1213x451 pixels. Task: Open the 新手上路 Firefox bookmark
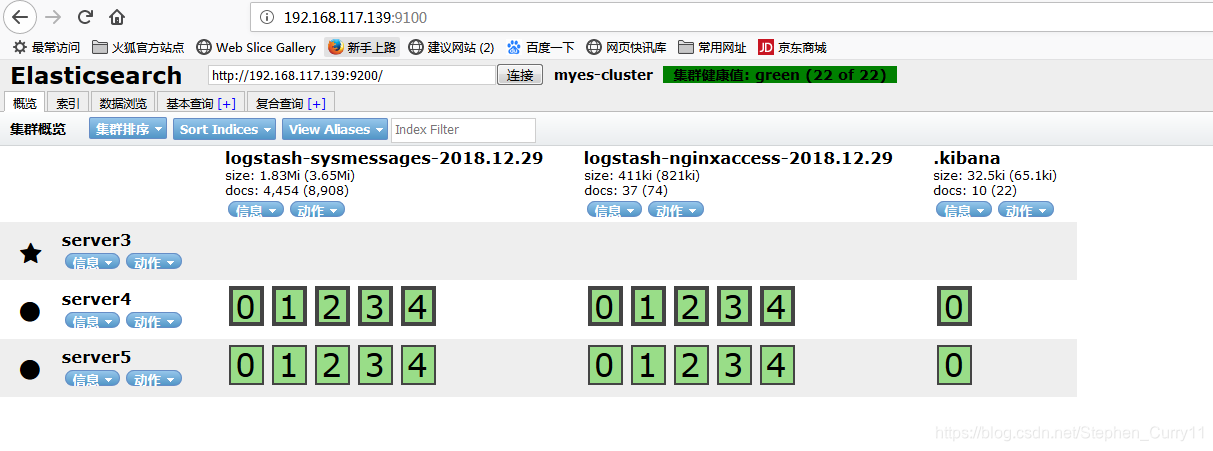361,47
